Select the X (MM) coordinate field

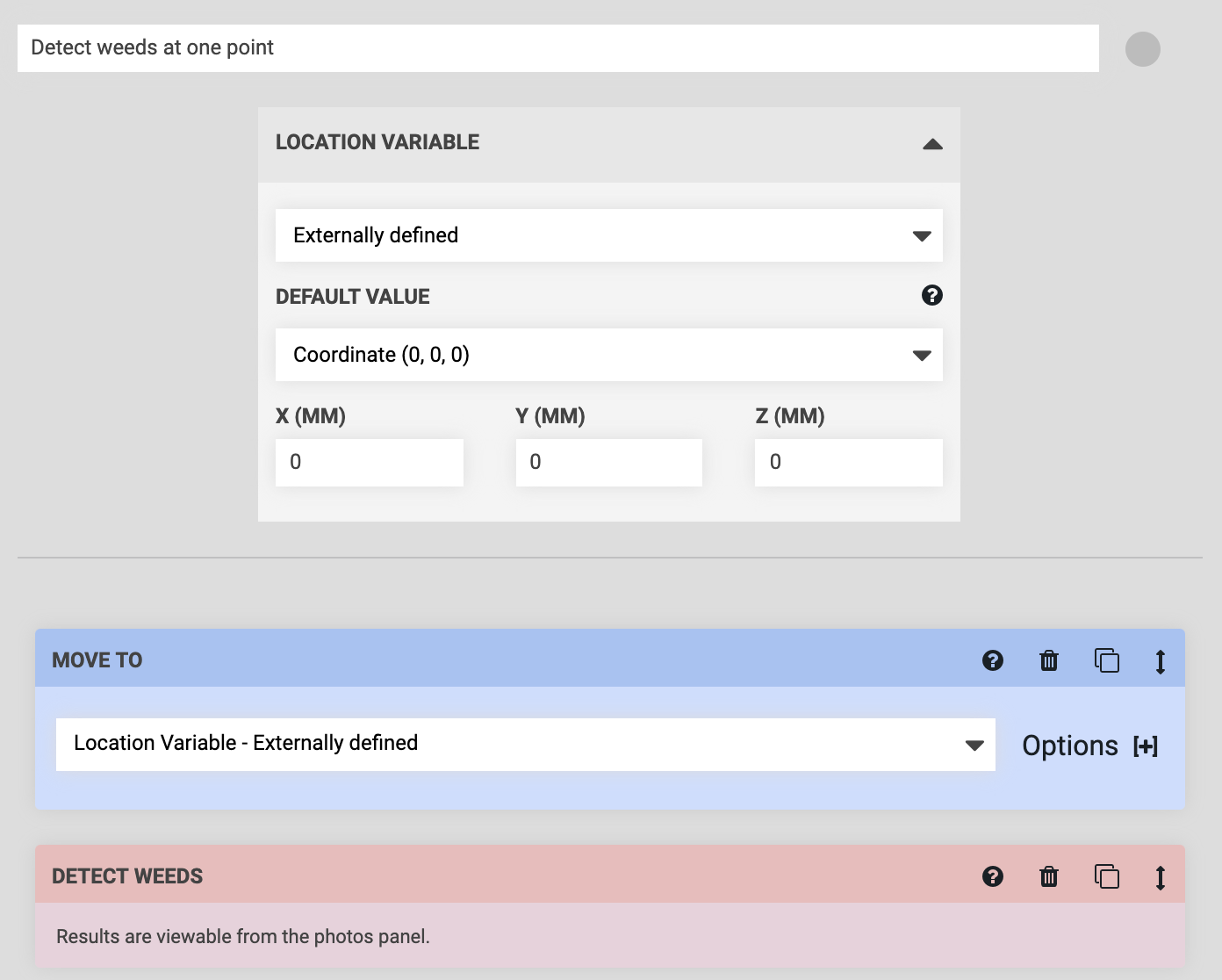tap(369, 462)
